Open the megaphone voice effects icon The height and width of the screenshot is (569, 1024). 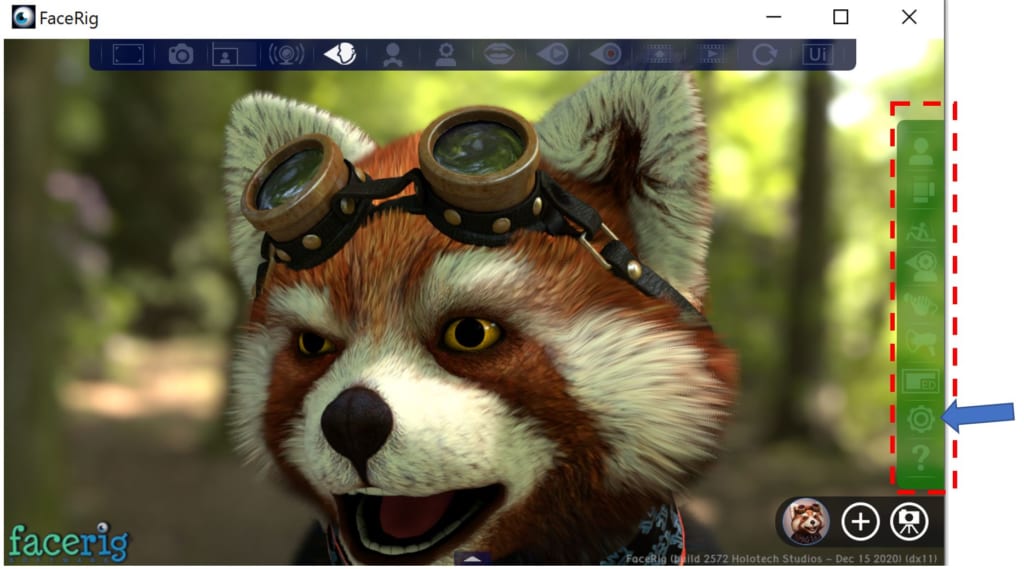921,343
